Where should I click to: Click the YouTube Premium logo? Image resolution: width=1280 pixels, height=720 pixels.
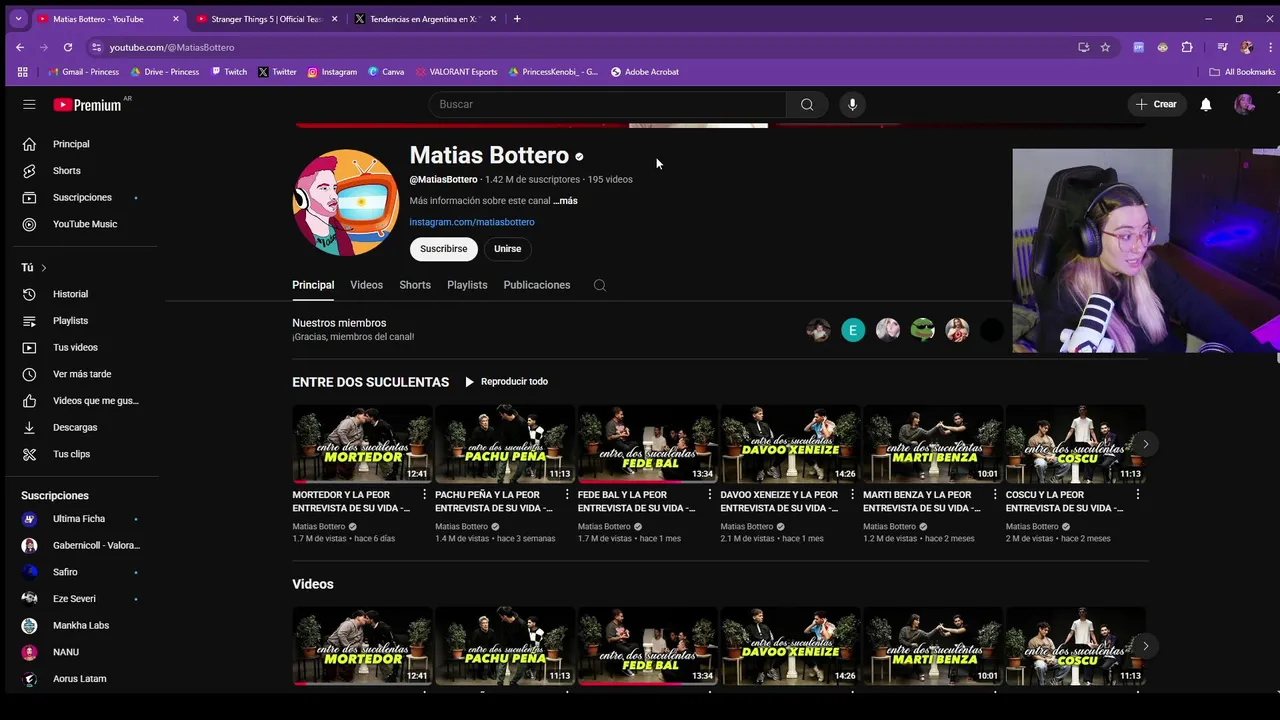[x=88, y=104]
